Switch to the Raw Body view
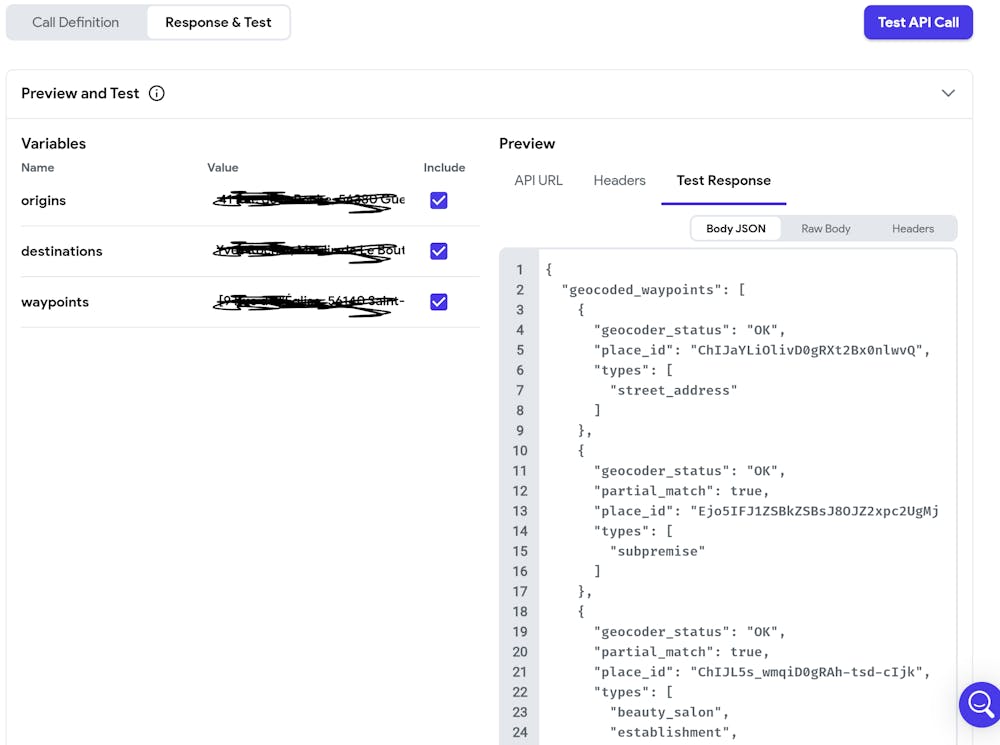The image size is (1000, 745). (x=826, y=228)
